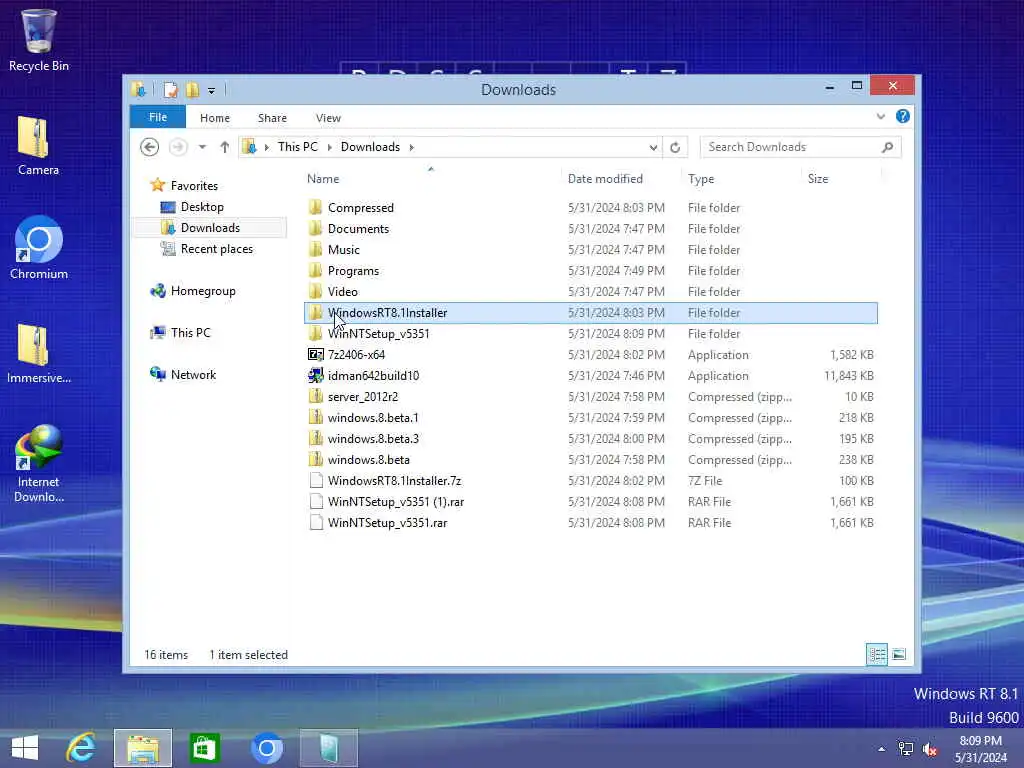Open the Camera zip desktop icon

pyautogui.click(x=38, y=146)
